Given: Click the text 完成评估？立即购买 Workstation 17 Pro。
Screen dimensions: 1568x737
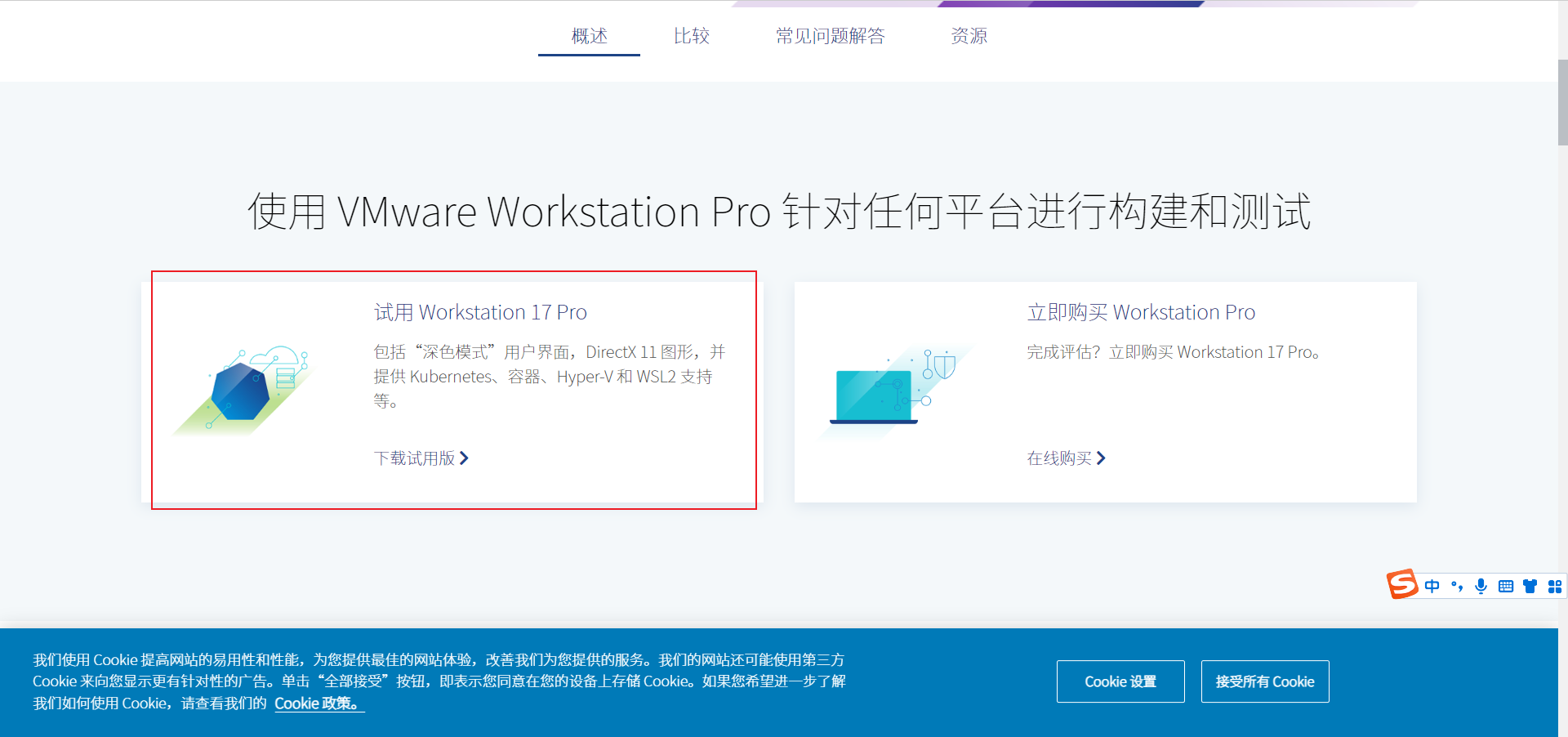Looking at the screenshot, I should 1174,352.
